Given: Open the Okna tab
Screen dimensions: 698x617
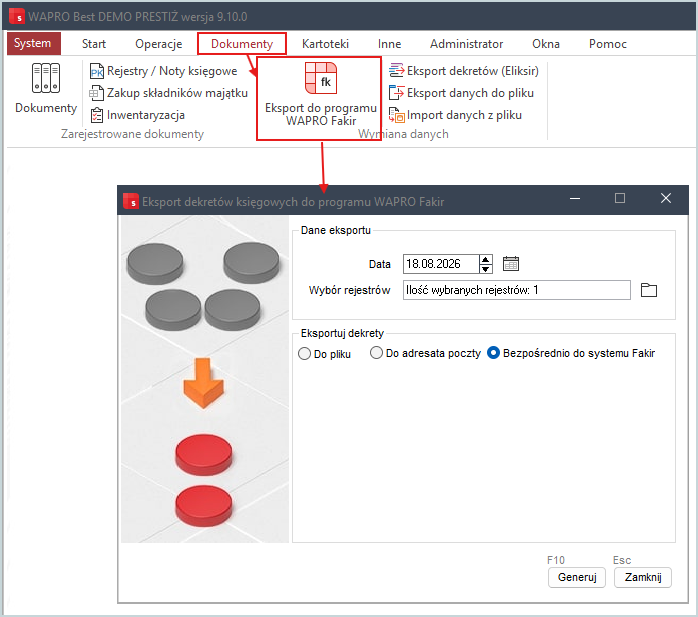Looking at the screenshot, I should click(546, 44).
